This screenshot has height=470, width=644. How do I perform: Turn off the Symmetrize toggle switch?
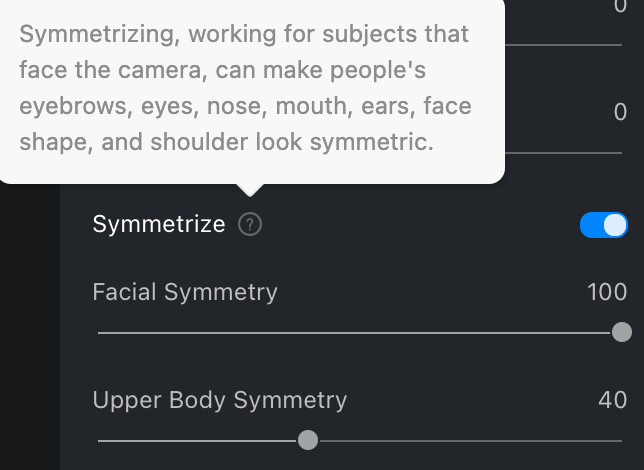(603, 225)
